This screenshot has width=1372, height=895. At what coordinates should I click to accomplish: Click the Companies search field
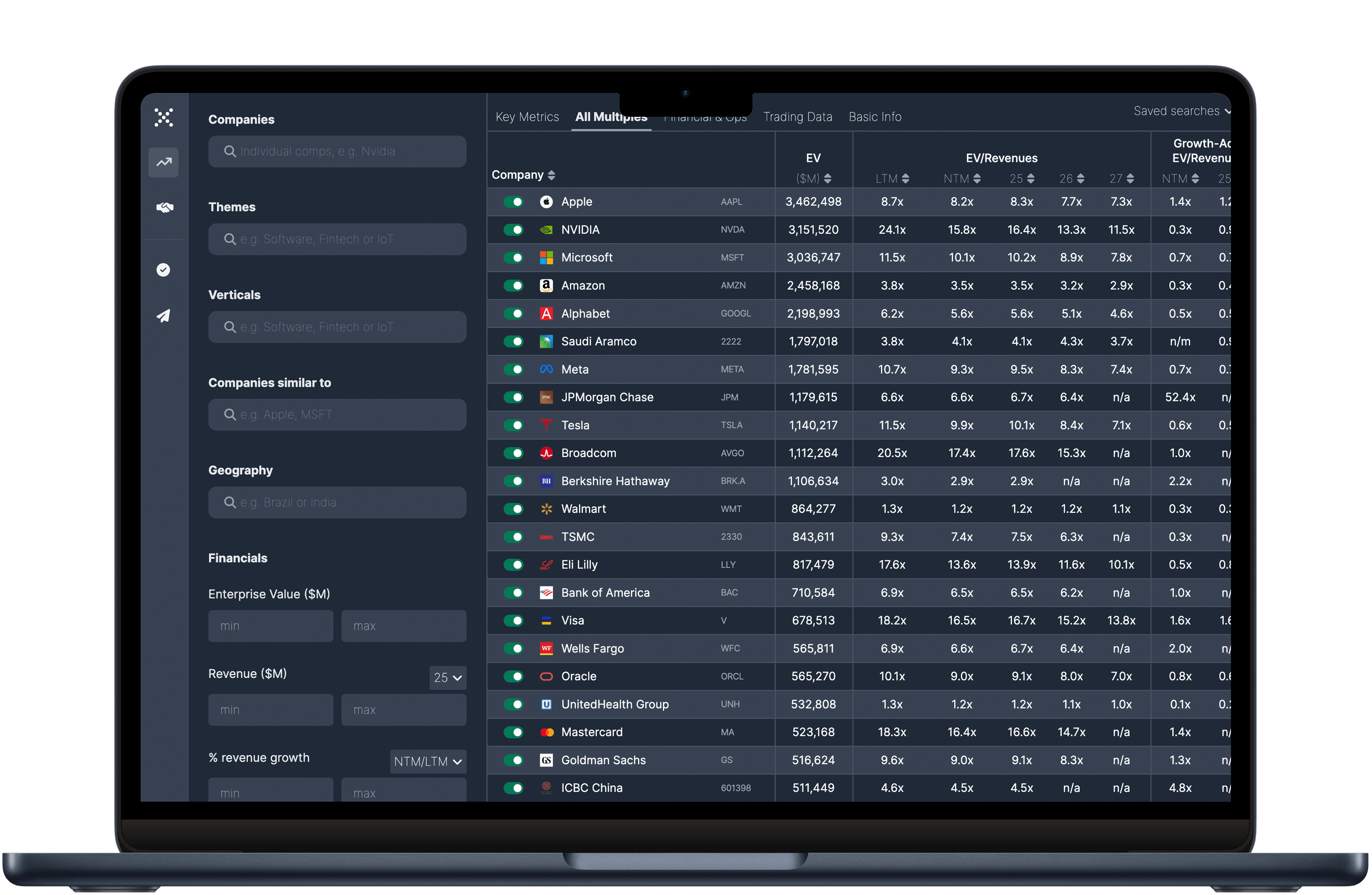[x=337, y=151]
